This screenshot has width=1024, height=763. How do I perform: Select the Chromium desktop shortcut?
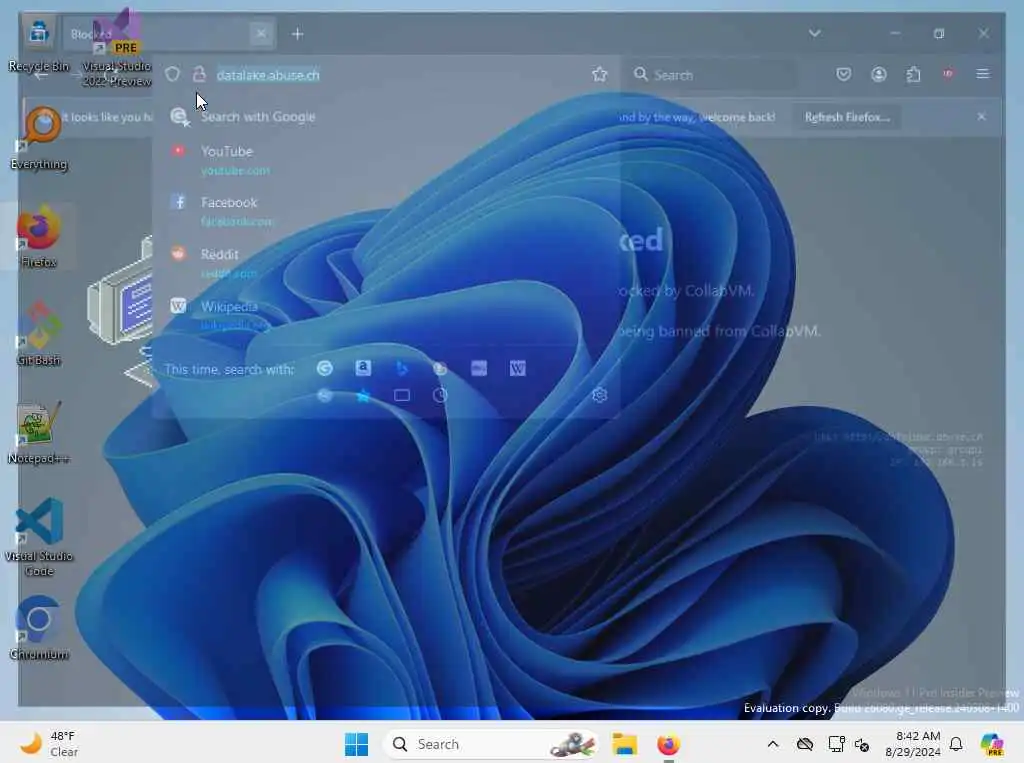point(39,628)
